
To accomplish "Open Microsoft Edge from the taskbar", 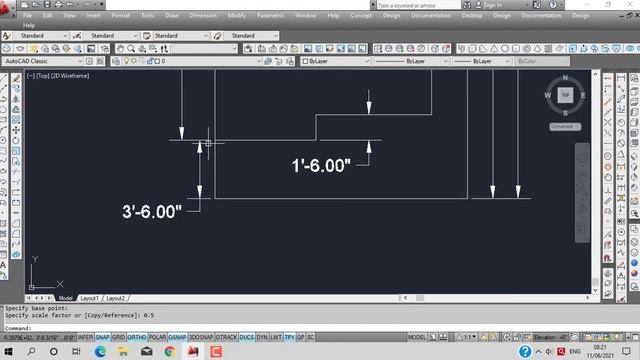I will pyautogui.click(x=100, y=351).
